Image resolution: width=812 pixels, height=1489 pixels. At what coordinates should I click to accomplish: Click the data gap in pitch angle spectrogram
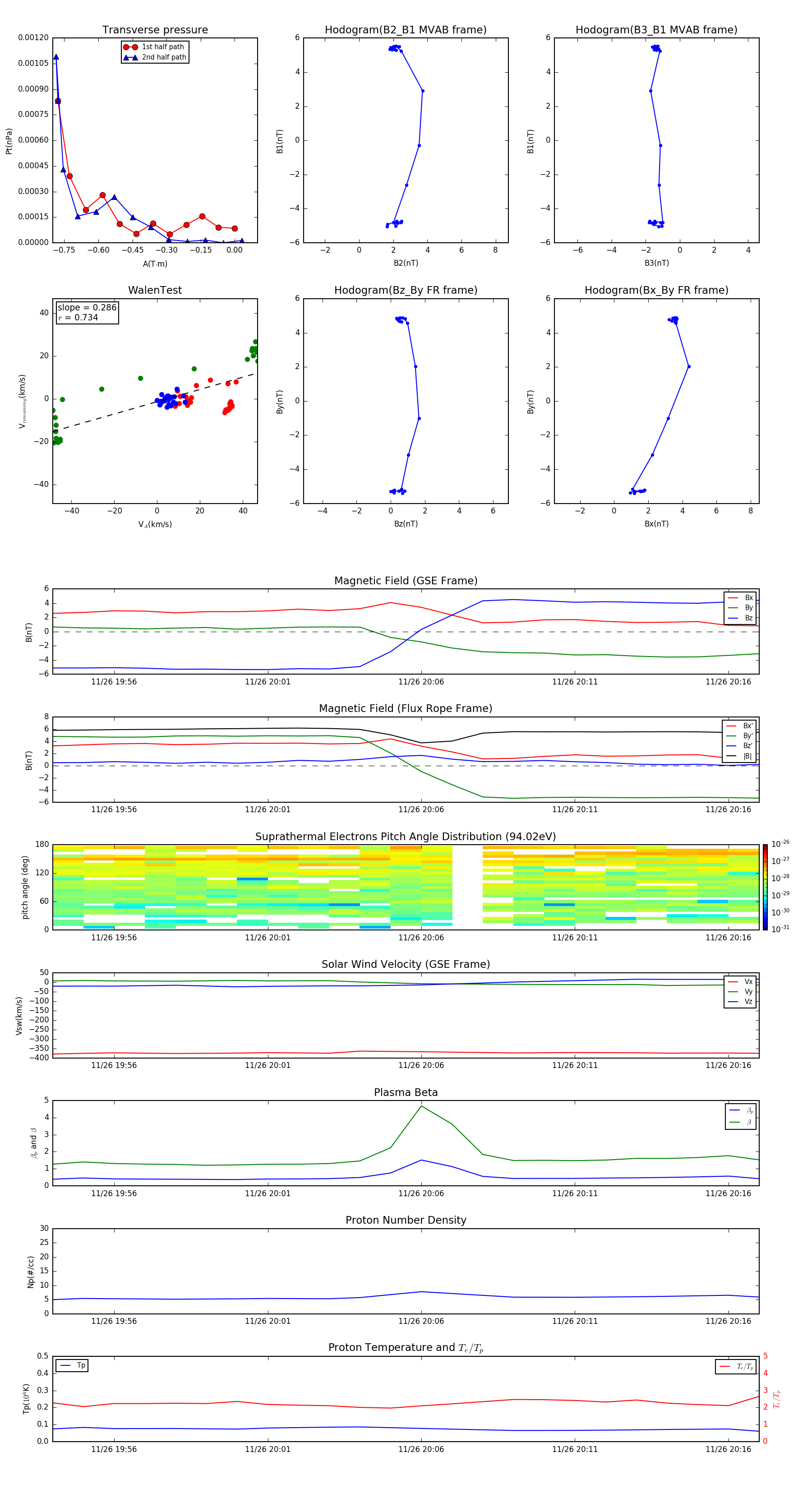click(x=467, y=887)
